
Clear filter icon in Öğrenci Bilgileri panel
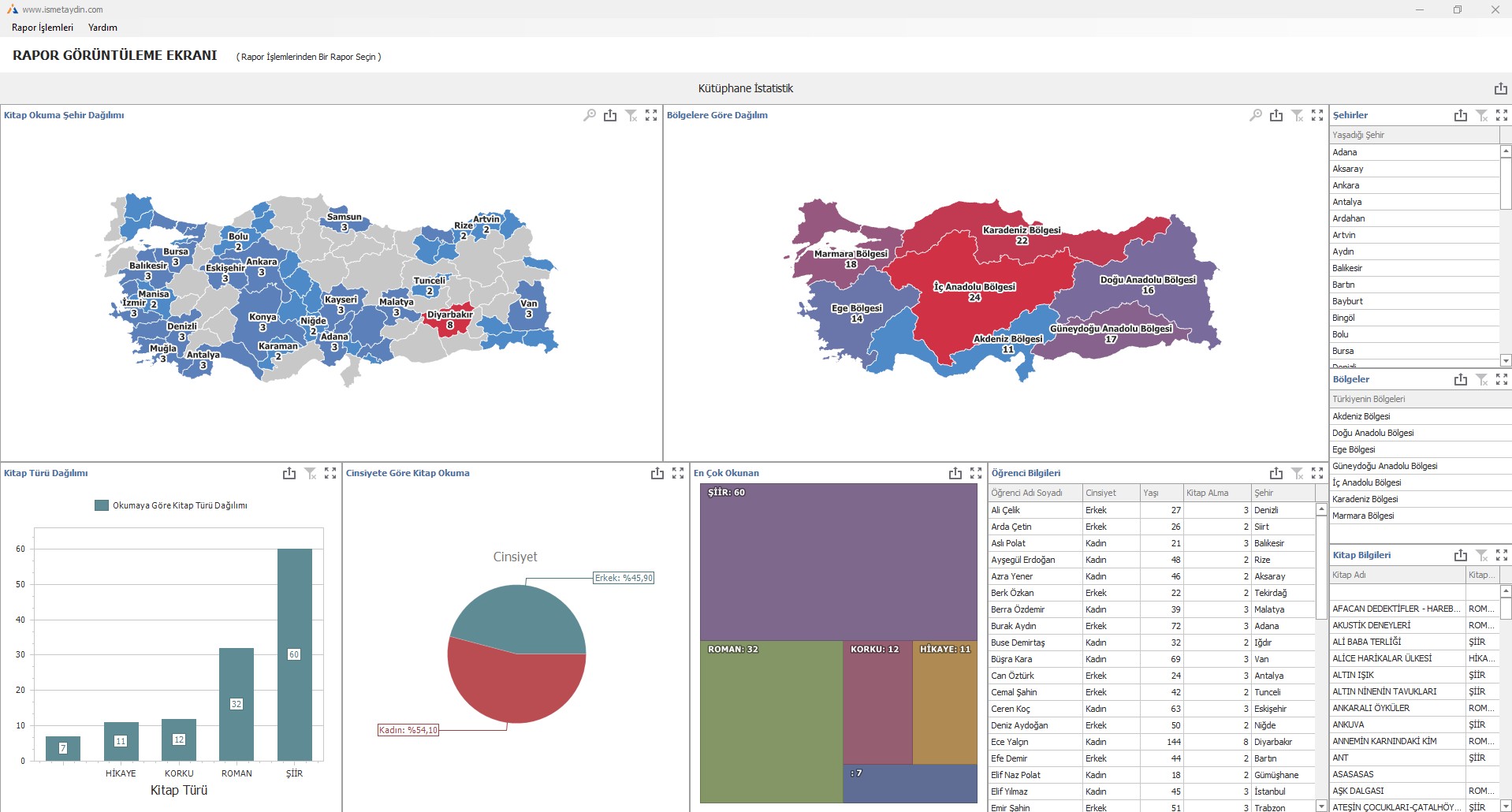tap(1297, 474)
